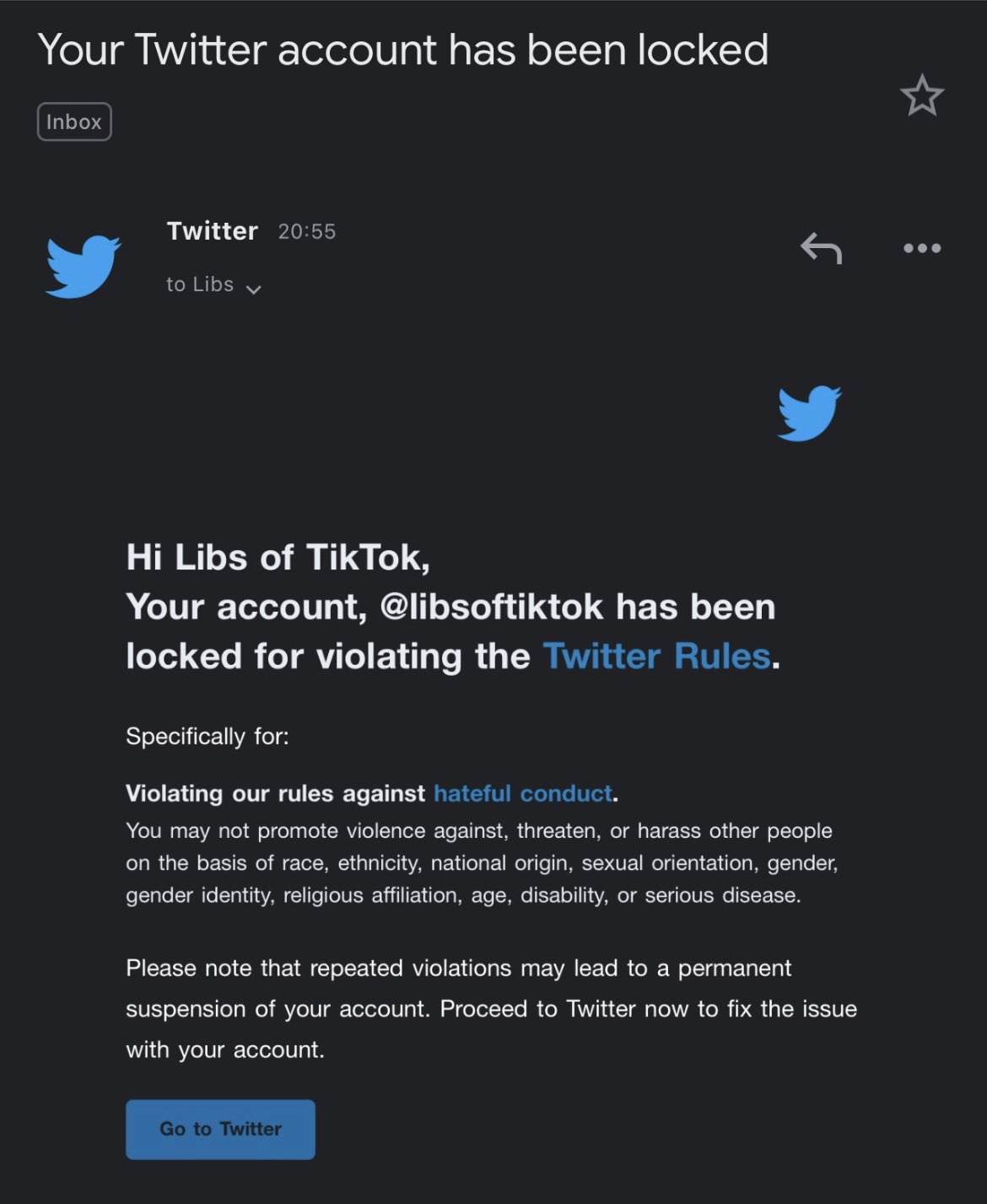Viewport: 987px width, 1204px height.
Task: Click the Twitter logo inside the email body
Action: (808, 413)
